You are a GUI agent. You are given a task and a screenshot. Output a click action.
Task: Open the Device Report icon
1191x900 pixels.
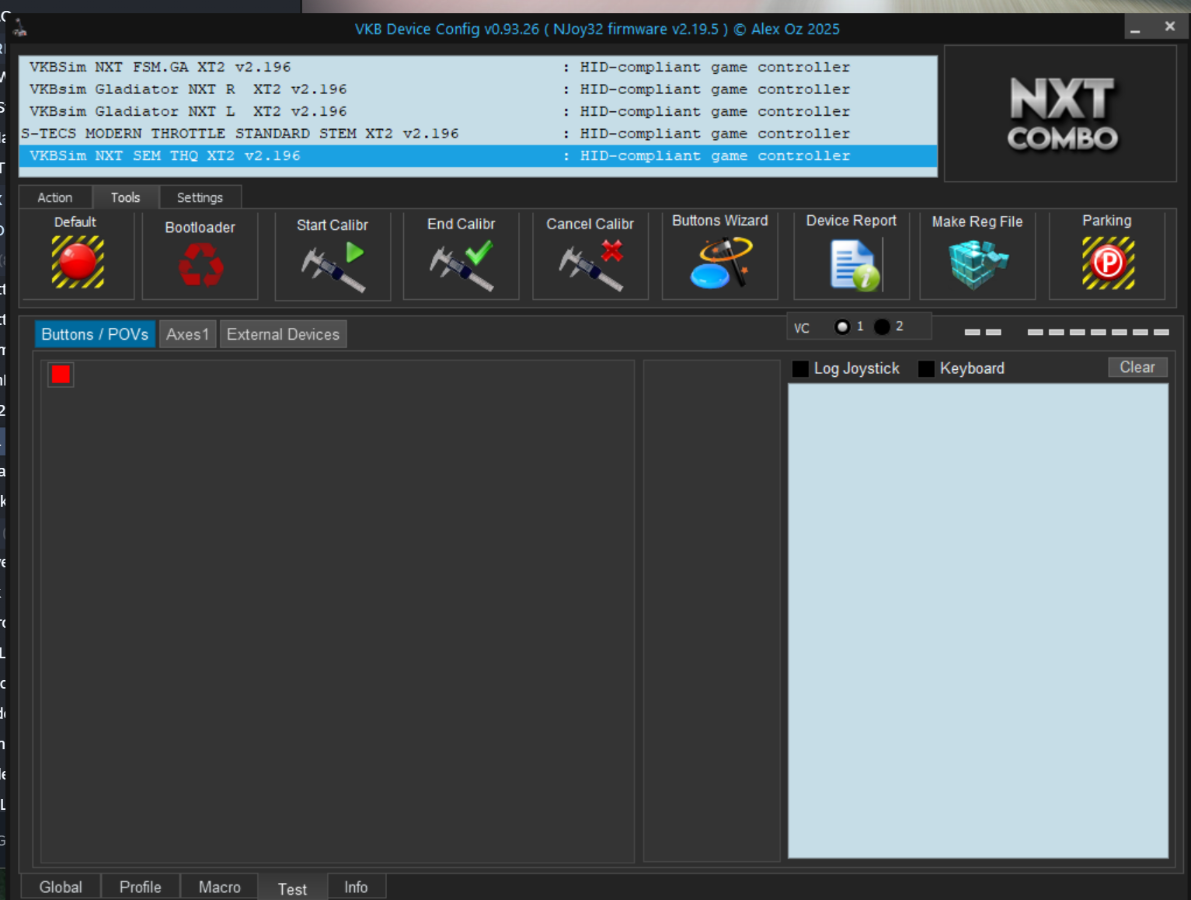click(x=851, y=265)
